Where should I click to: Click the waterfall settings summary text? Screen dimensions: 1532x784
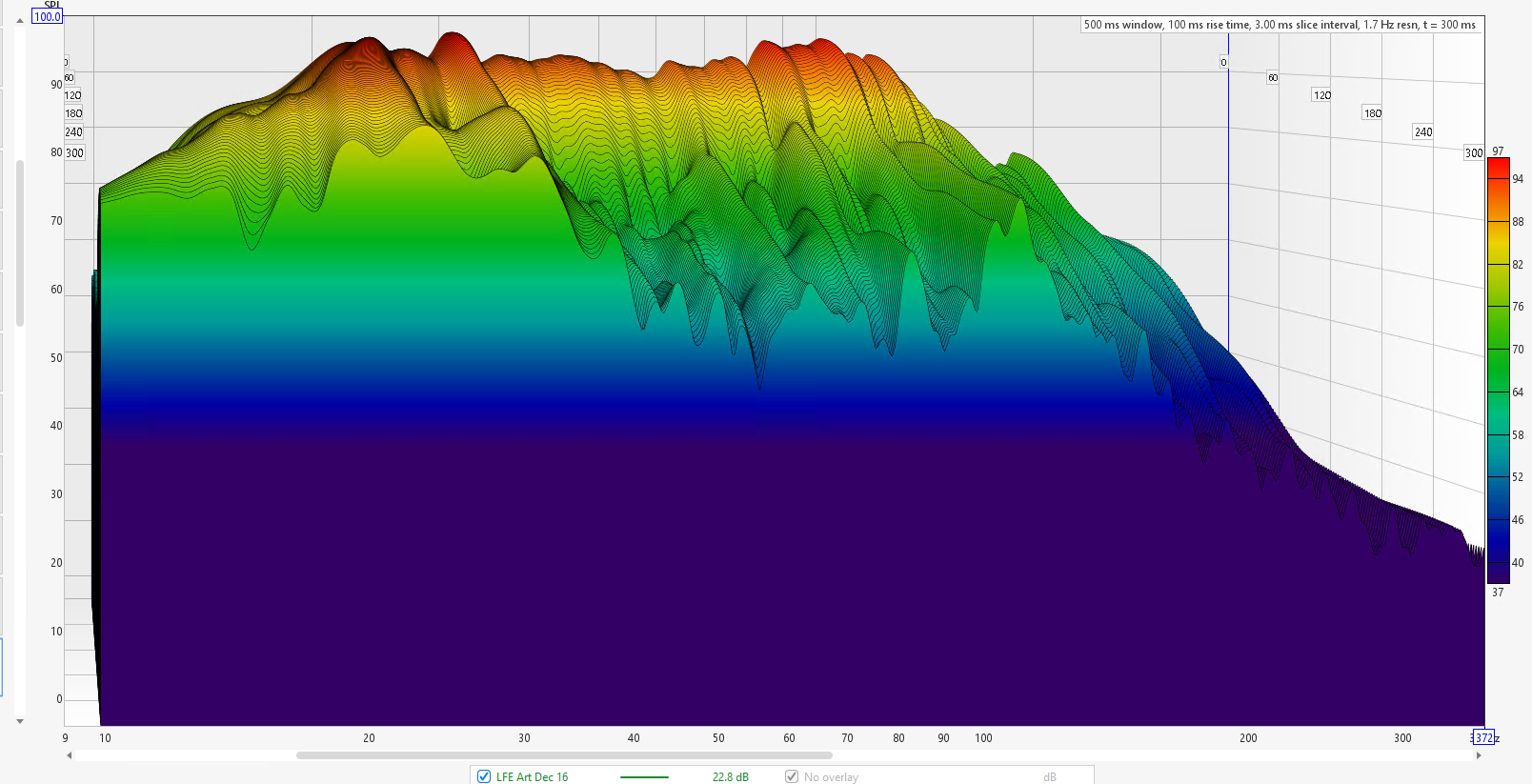tap(1280, 25)
